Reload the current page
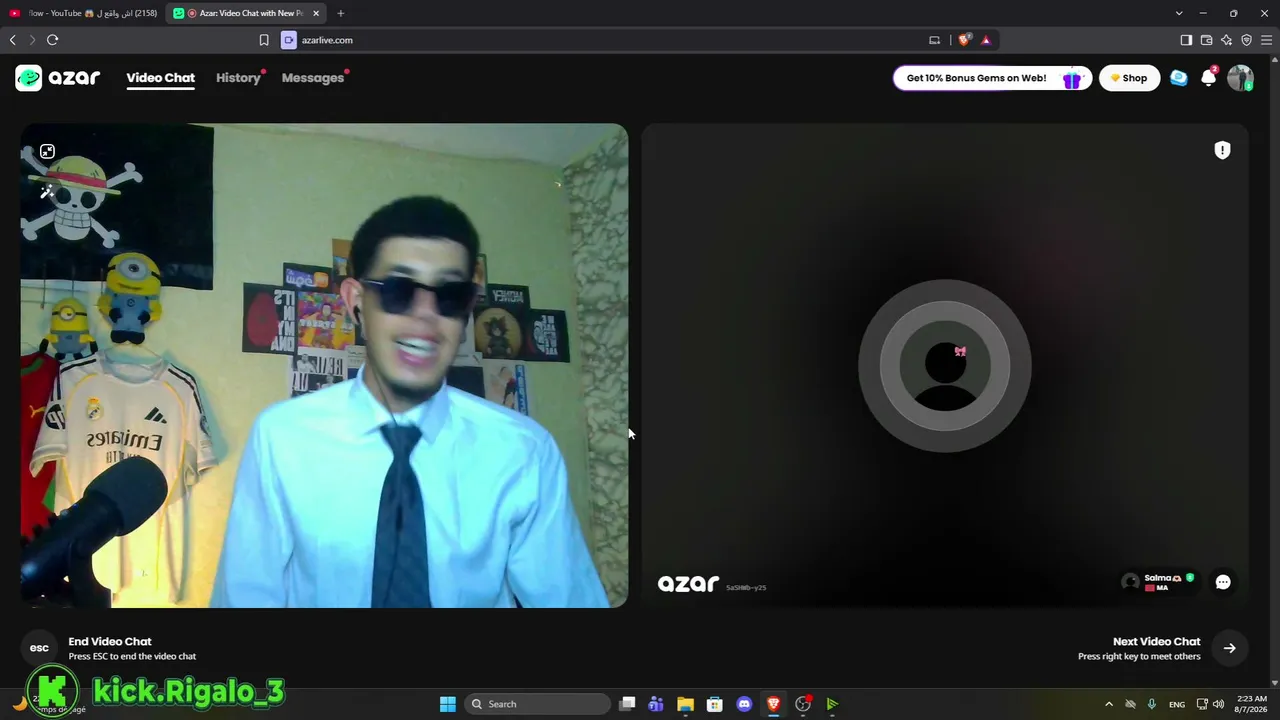Screen dimensions: 1280x720 coord(52,40)
